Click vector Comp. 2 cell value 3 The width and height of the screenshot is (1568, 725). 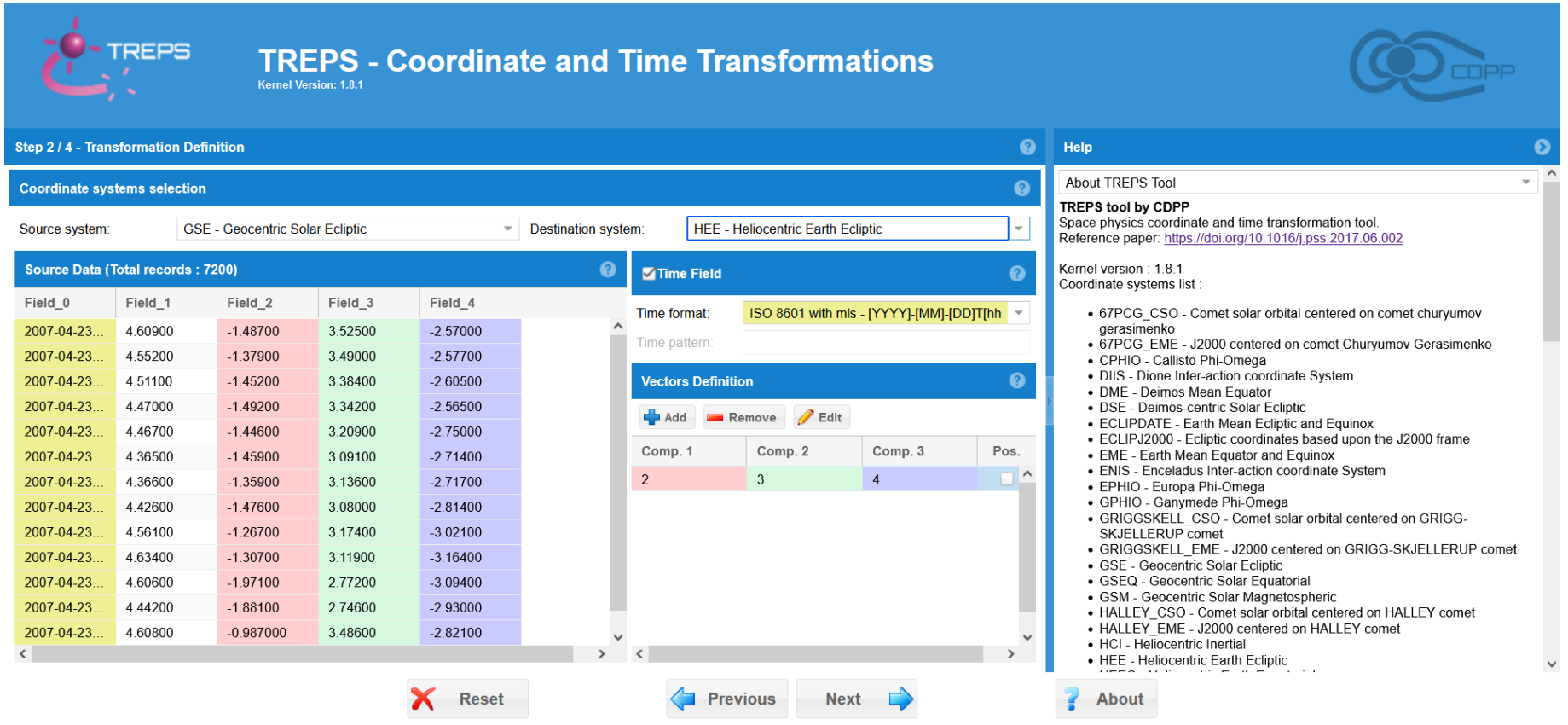(x=804, y=479)
